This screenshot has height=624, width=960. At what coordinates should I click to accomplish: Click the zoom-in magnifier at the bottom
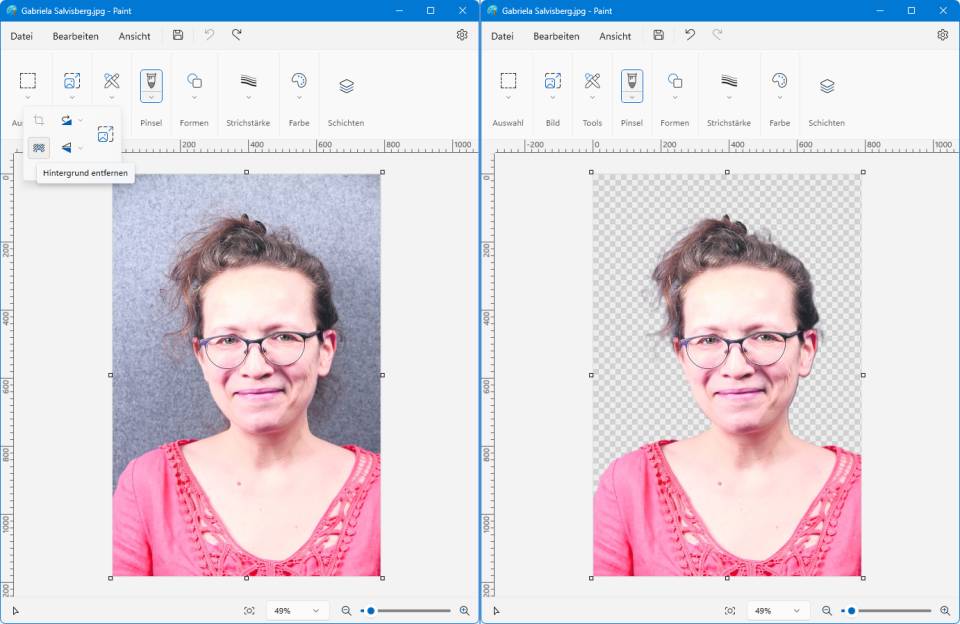[x=463, y=609]
